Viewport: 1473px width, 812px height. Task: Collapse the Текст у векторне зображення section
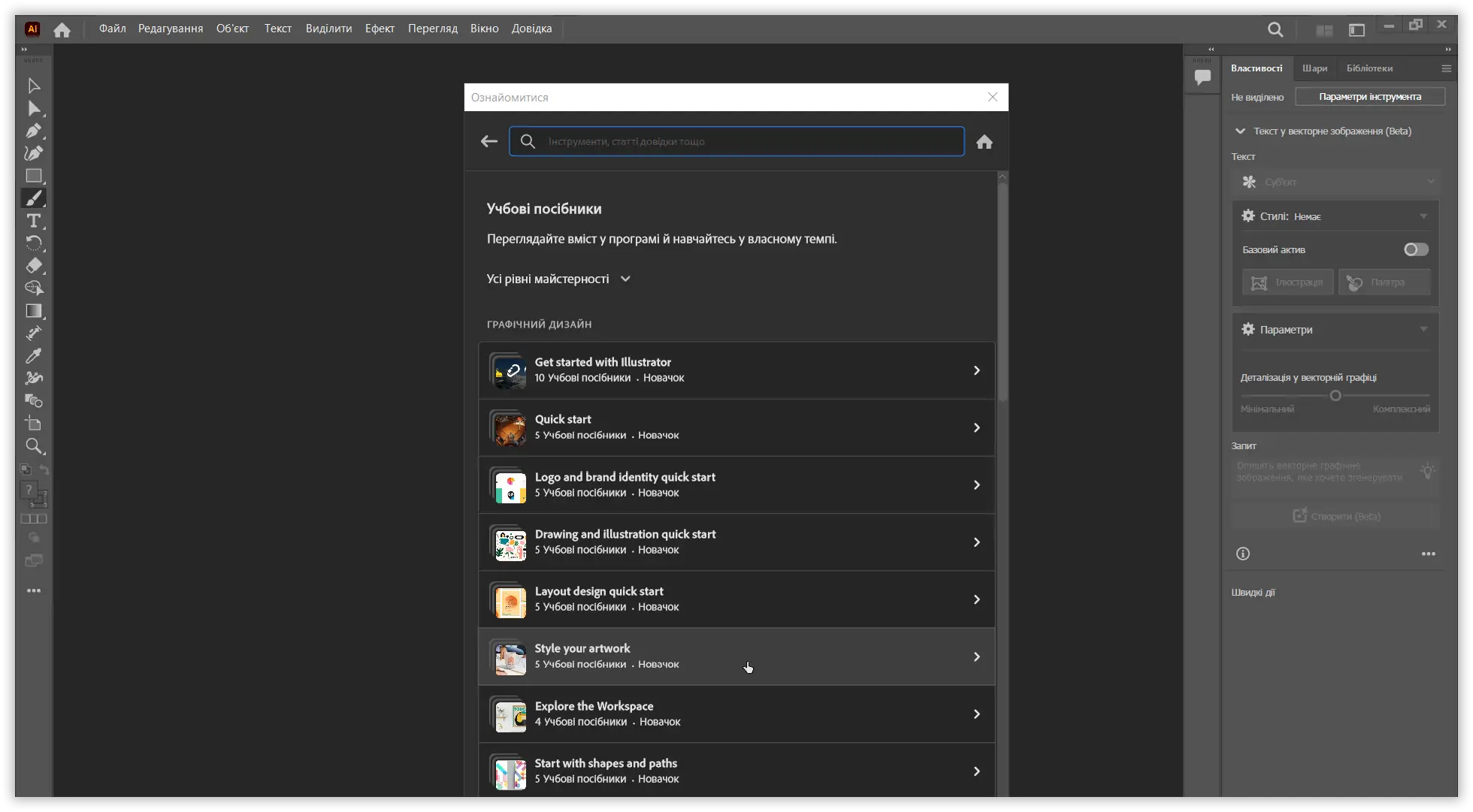1240,131
